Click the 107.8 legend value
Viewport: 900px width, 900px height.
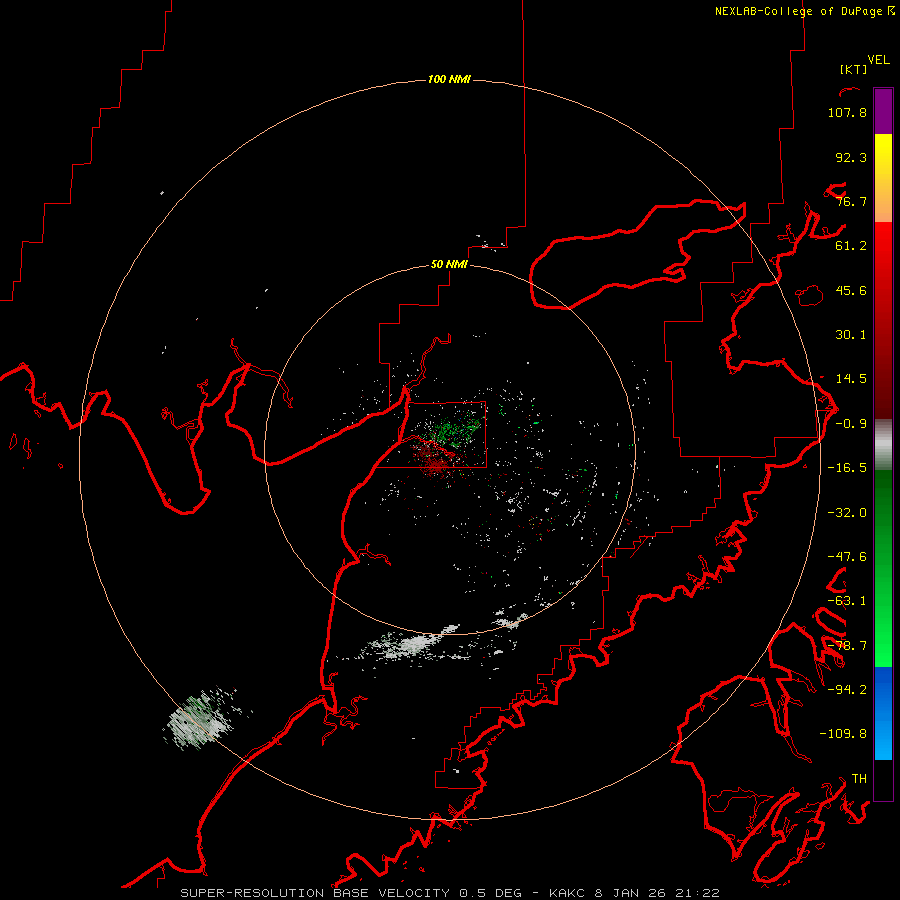847,112
